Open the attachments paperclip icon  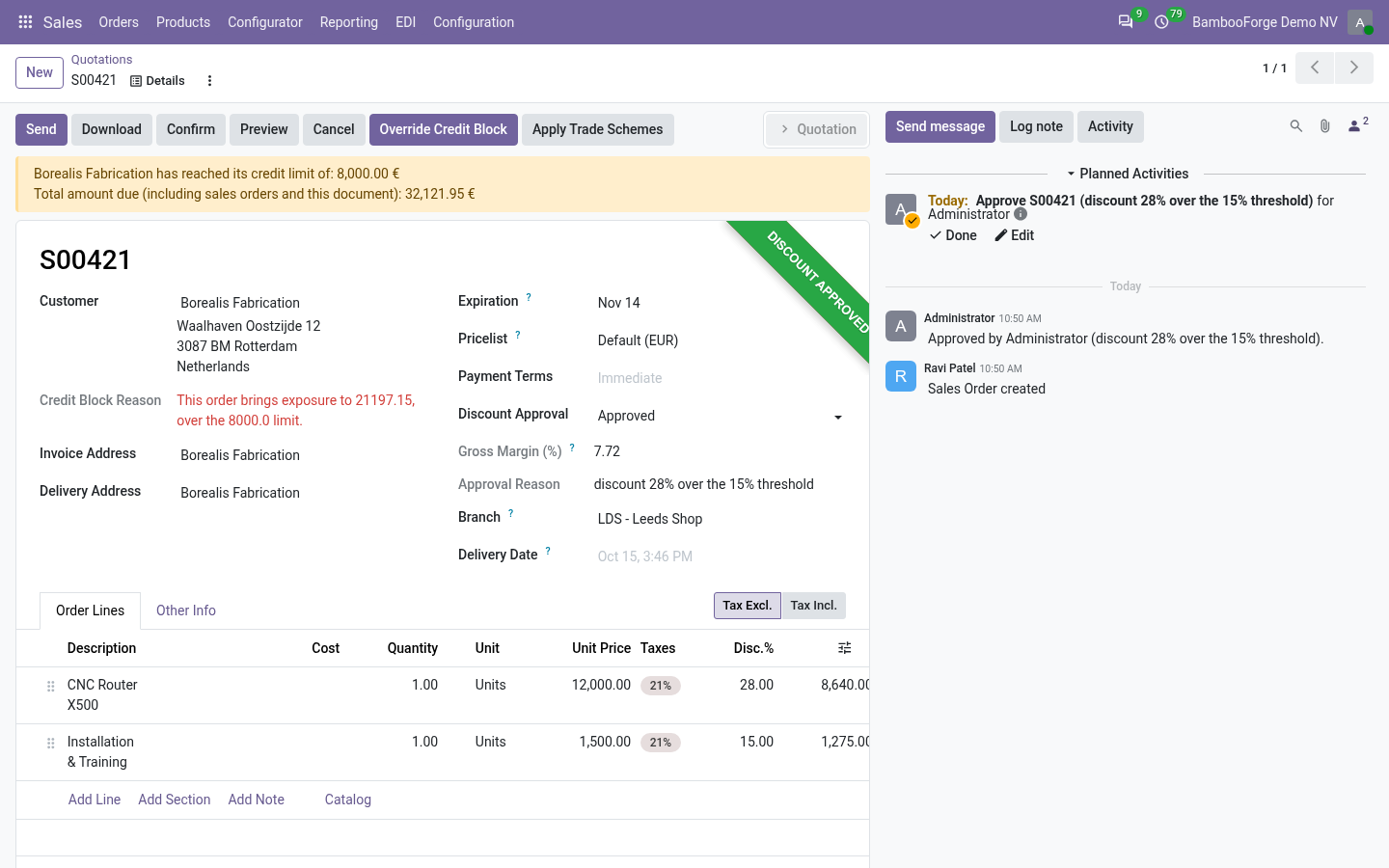point(1325,126)
